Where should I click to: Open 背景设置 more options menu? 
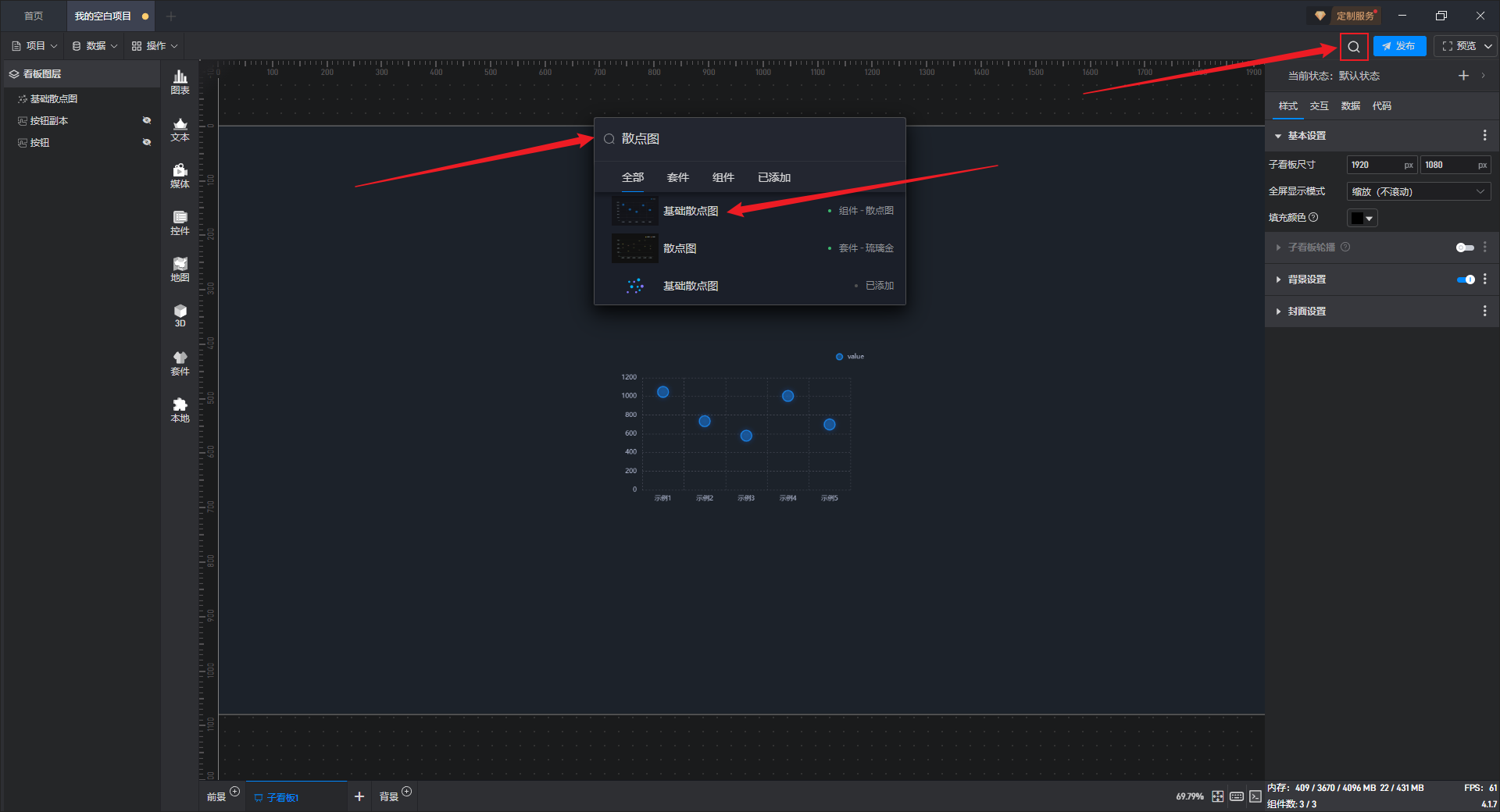(1485, 280)
